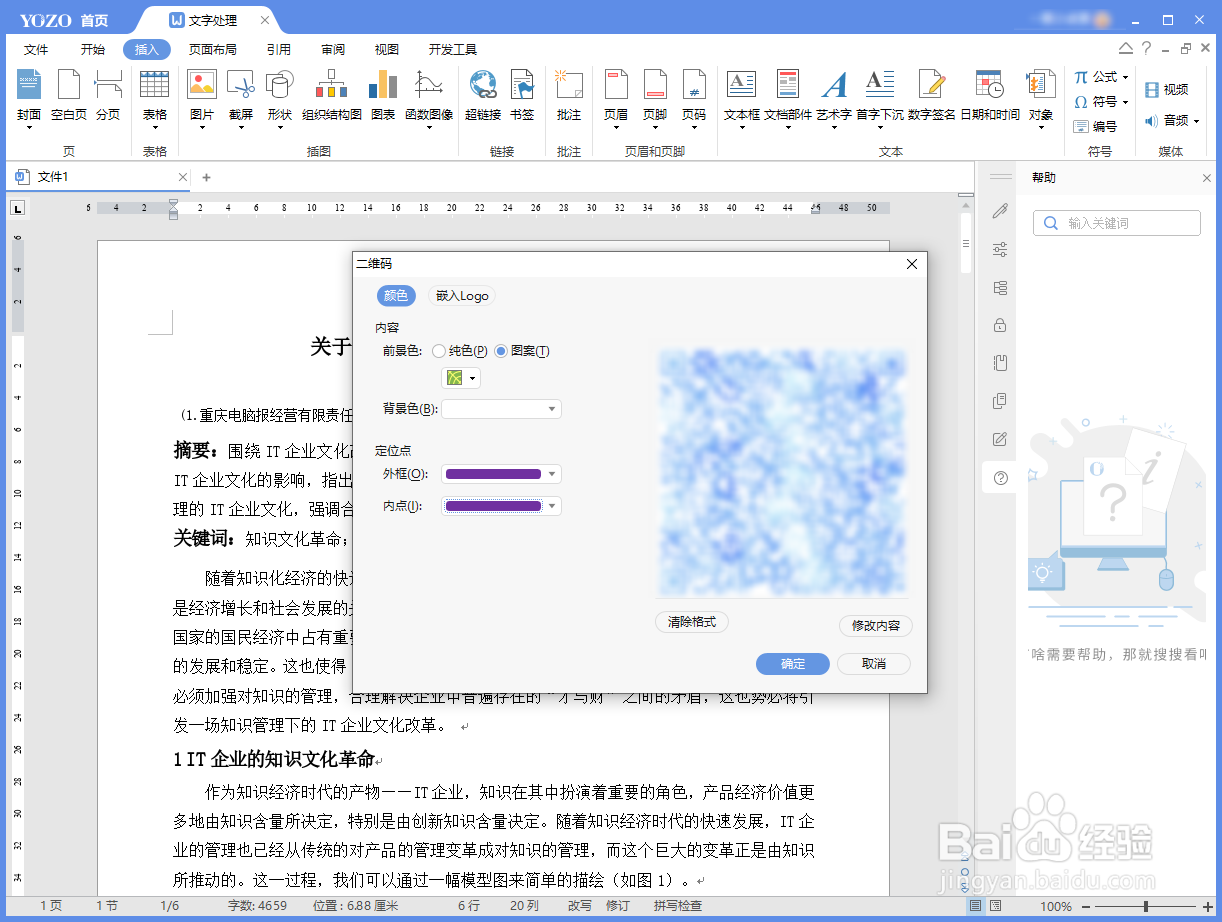Insert a page number (页码)
Image resolution: width=1222 pixels, height=922 pixels.
pos(694,97)
